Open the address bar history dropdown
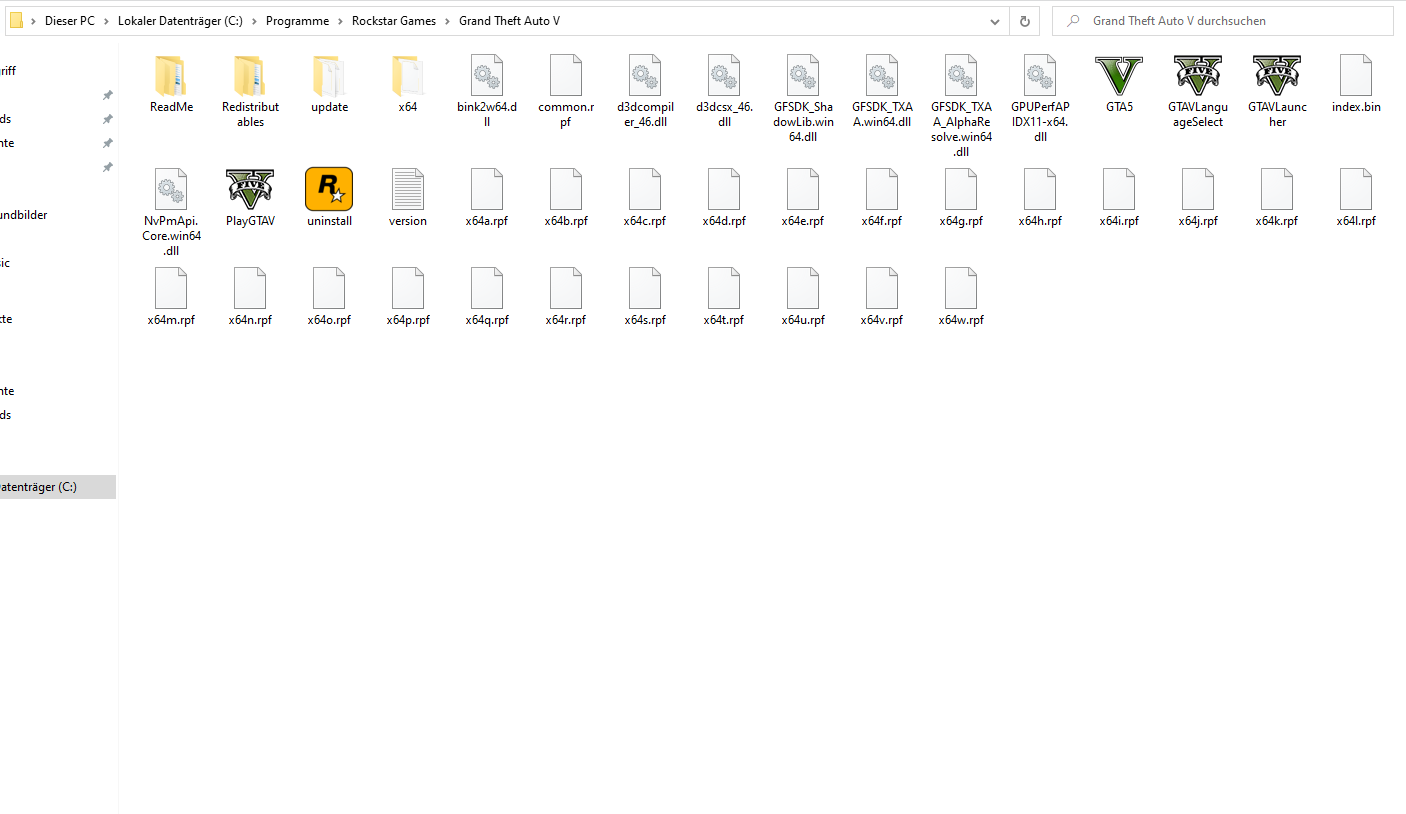This screenshot has height=814, width=1406. pyautogui.click(x=994, y=20)
